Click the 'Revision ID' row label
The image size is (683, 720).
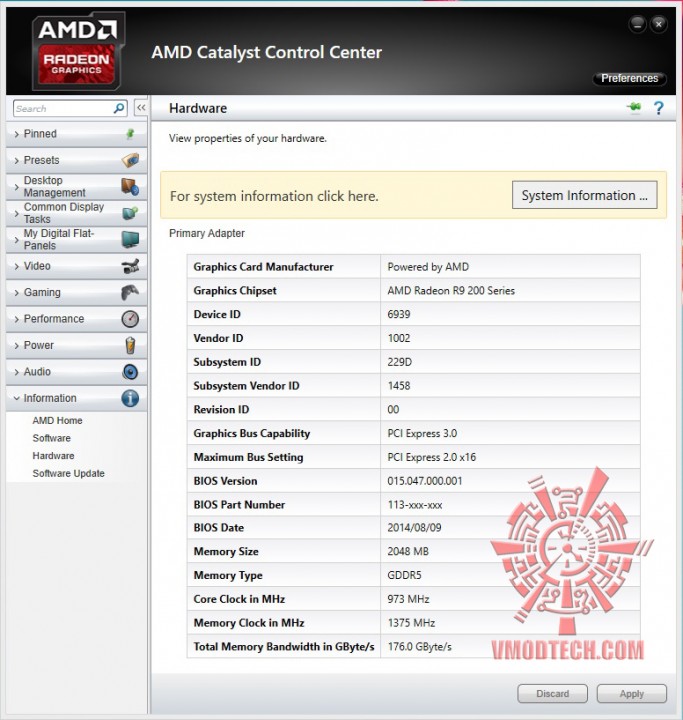click(221, 410)
